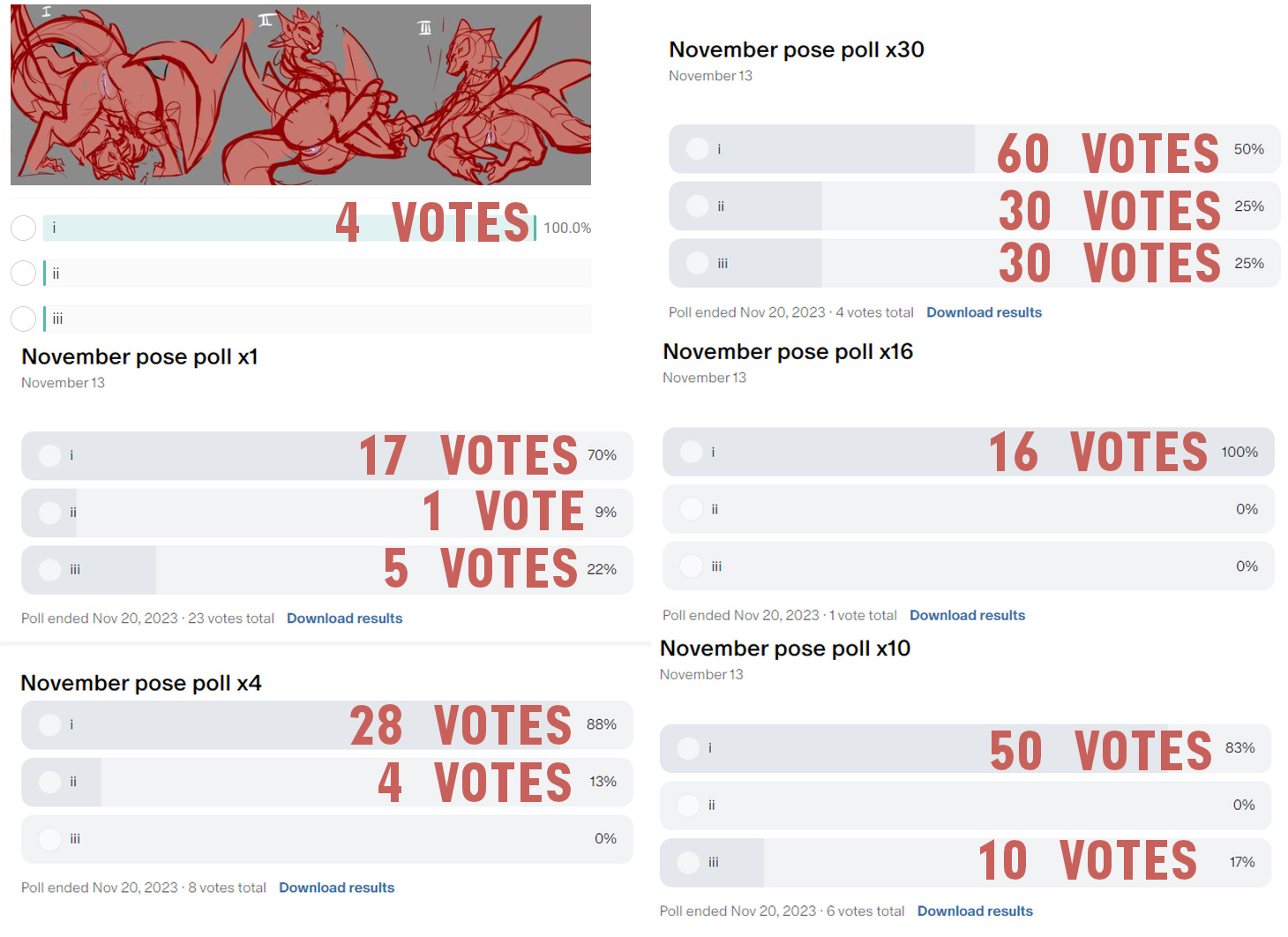This screenshot has width=1288, height=937.
Task: Download results for poll x16
Action: point(967,615)
